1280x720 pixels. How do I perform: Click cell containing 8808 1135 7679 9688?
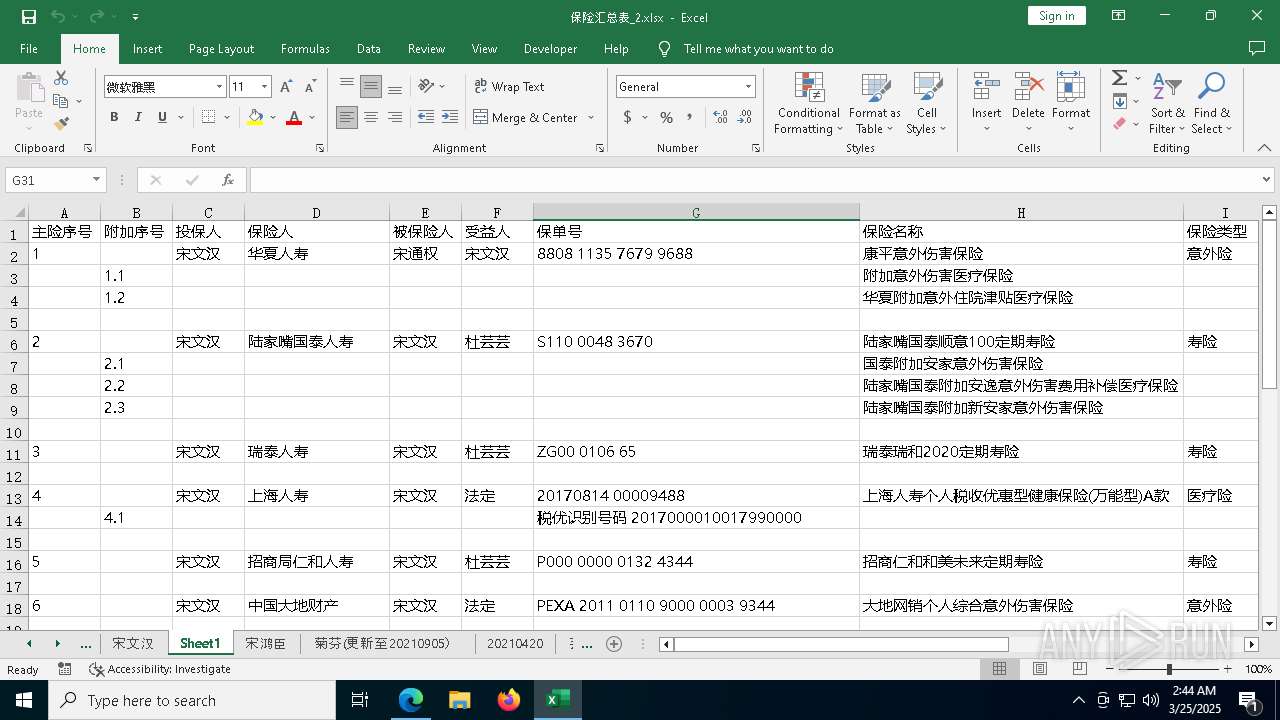click(696, 254)
